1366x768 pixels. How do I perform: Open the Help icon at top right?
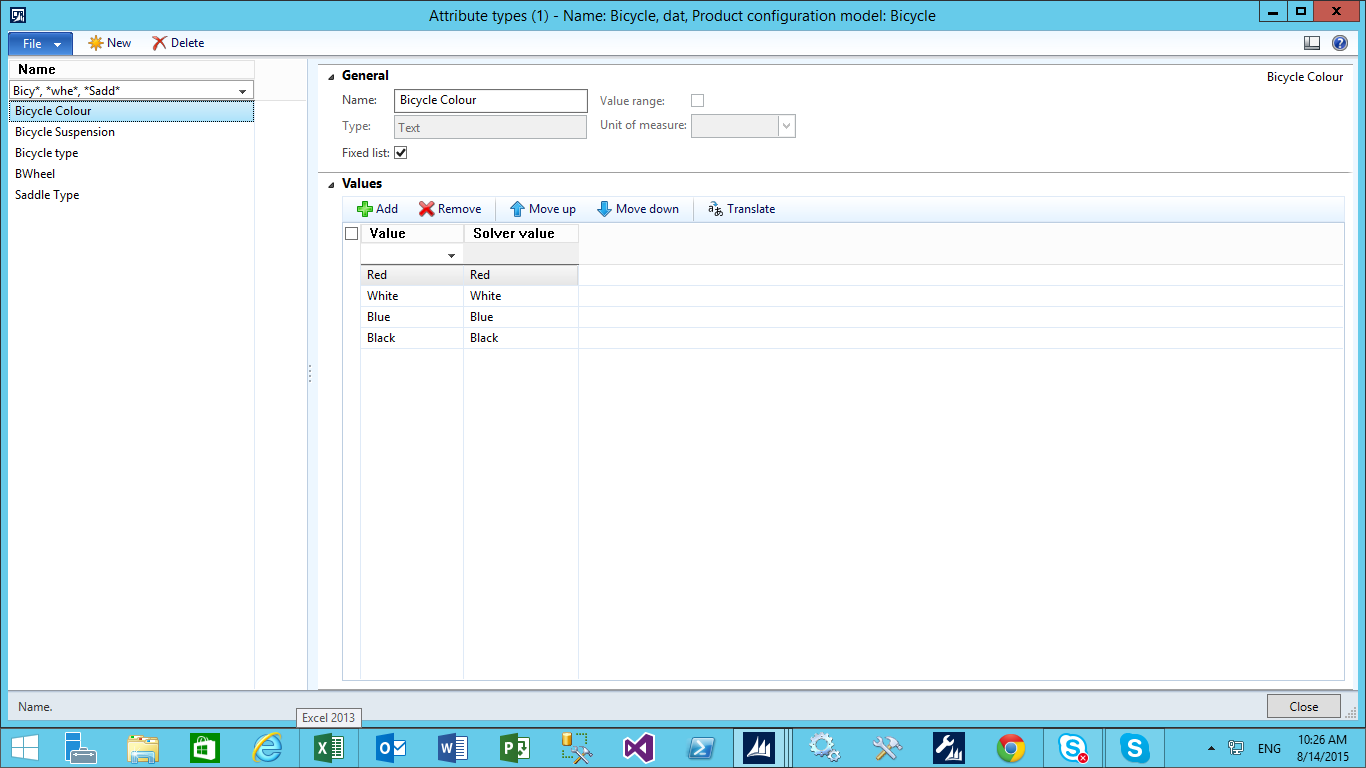tap(1340, 43)
